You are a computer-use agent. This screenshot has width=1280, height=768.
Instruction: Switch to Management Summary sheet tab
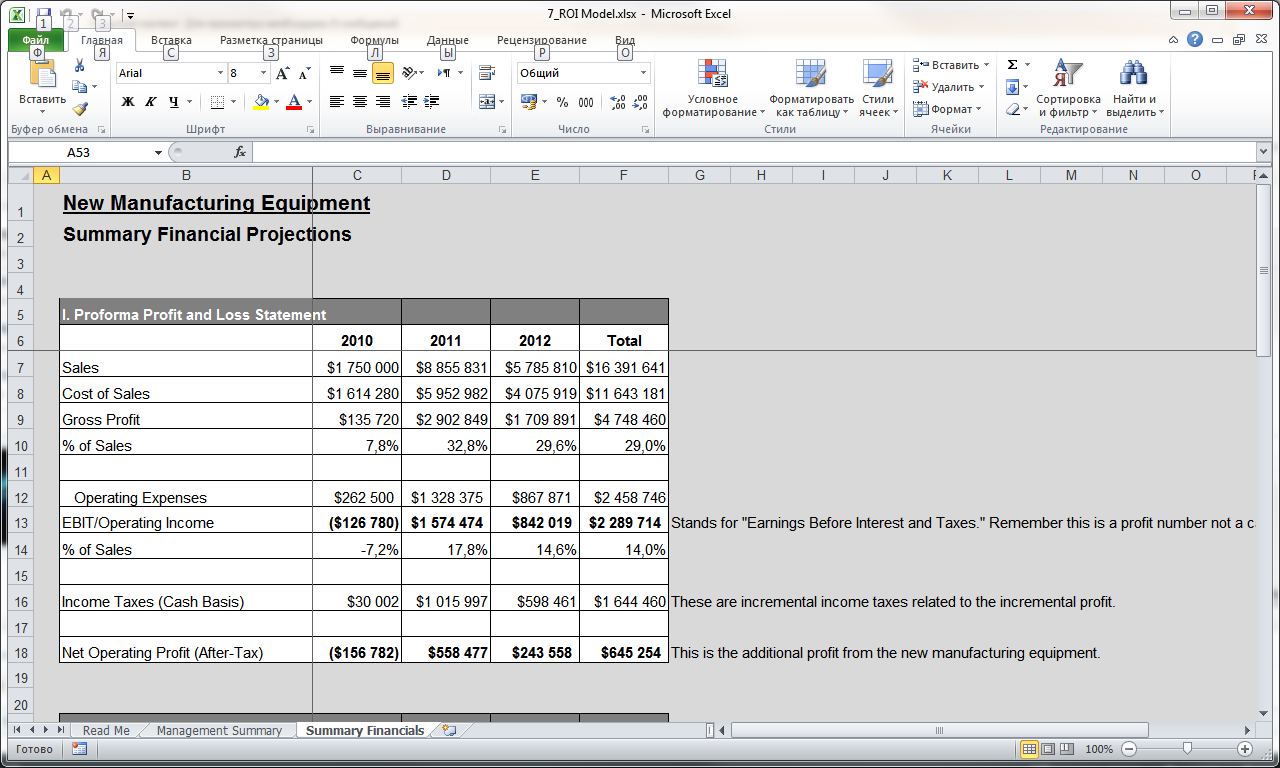tap(219, 731)
